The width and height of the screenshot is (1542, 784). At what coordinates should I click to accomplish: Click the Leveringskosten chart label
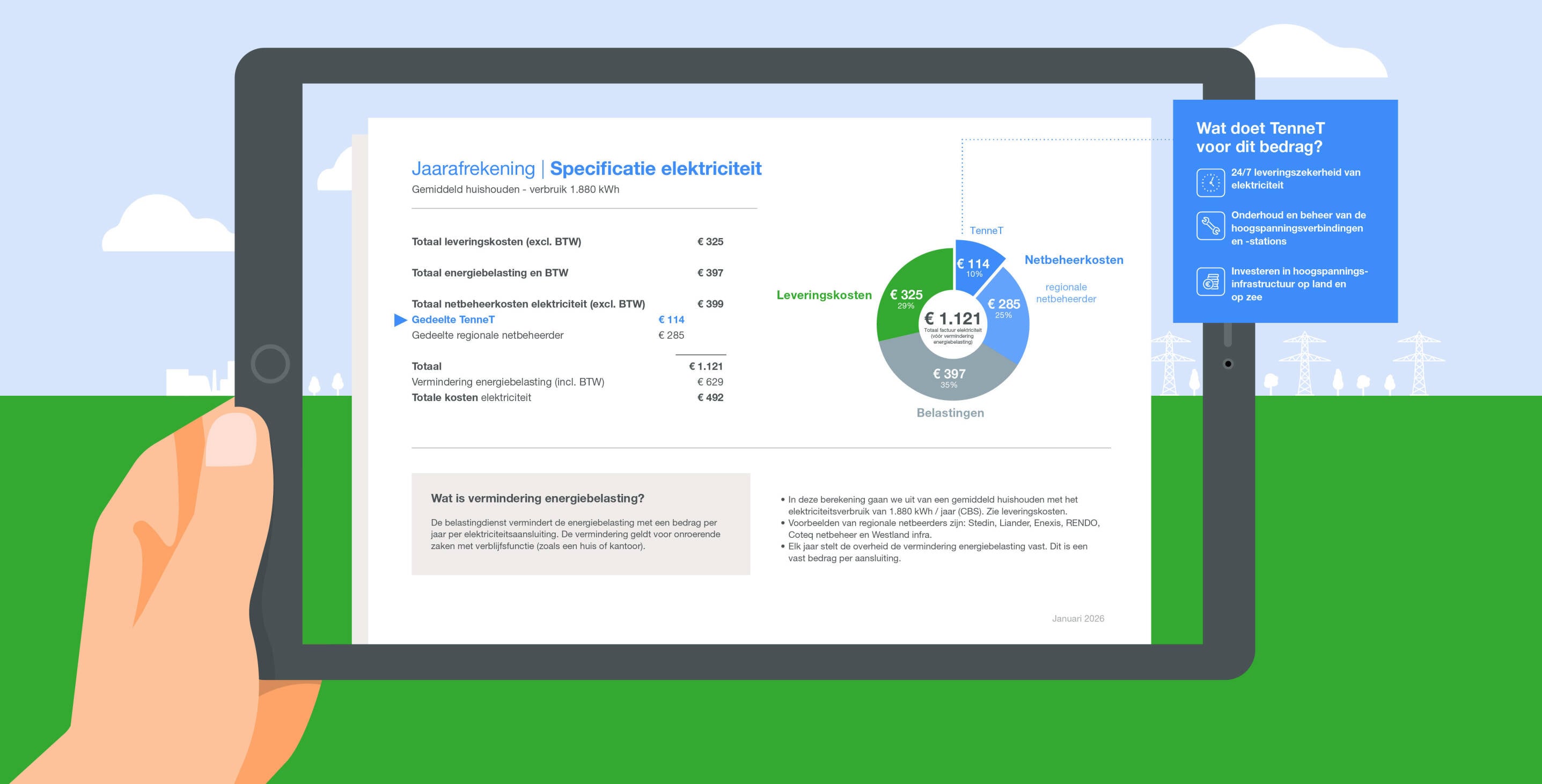[824, 295]
